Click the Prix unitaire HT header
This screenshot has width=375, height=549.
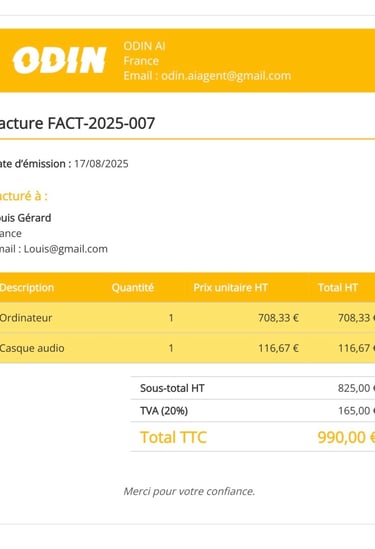pyautogui.click(x=230, y=288)
